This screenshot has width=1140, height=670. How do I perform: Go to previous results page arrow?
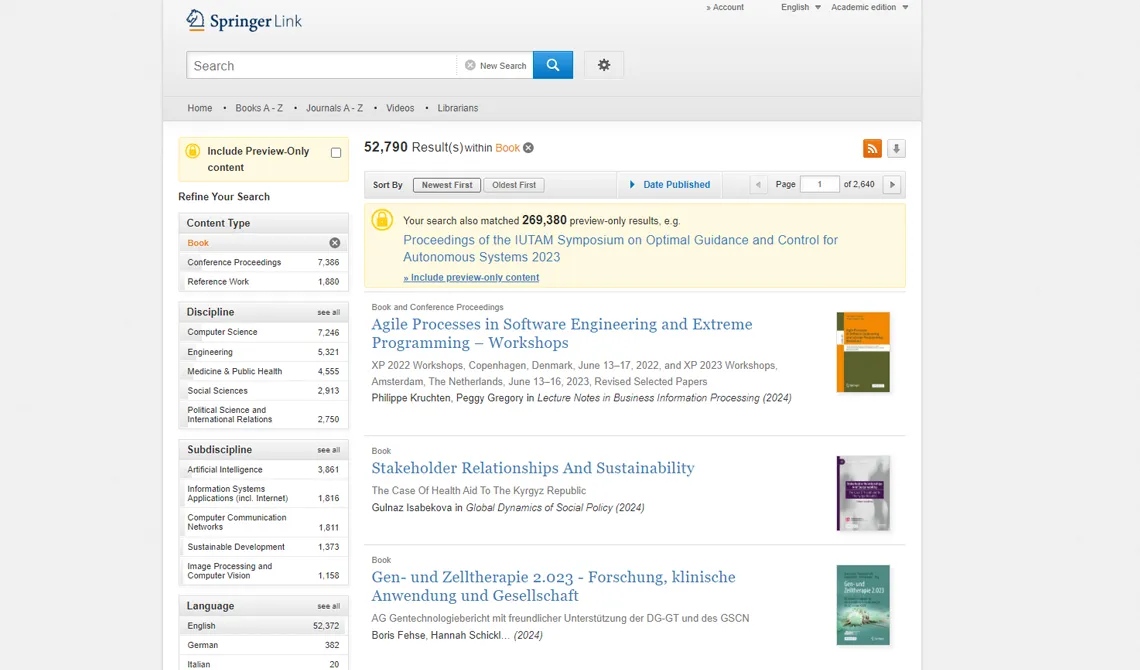(x=758, y=185)
